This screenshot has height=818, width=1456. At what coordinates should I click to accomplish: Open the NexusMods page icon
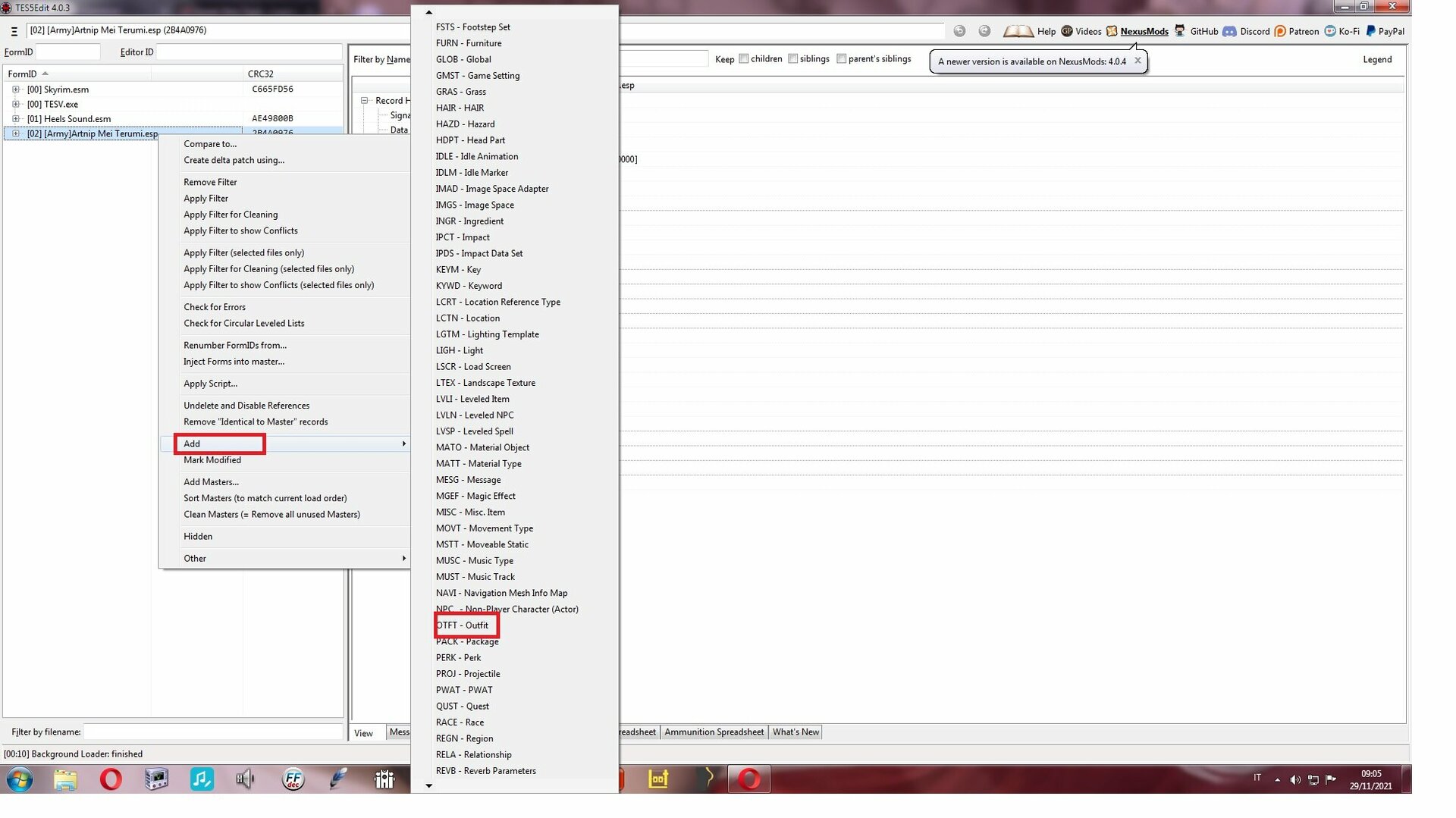pyautogui.click(x=1112, y=31)
